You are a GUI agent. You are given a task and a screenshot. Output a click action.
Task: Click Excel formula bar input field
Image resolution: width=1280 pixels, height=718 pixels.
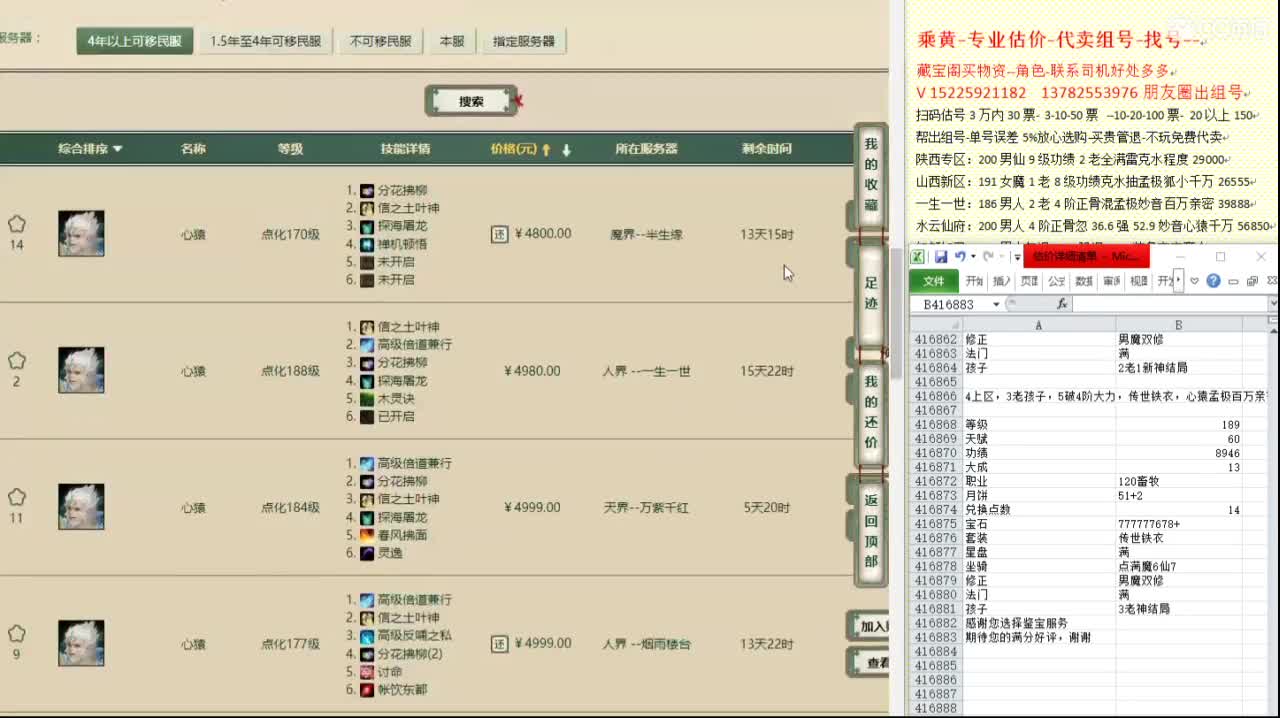click(1170, 304)
